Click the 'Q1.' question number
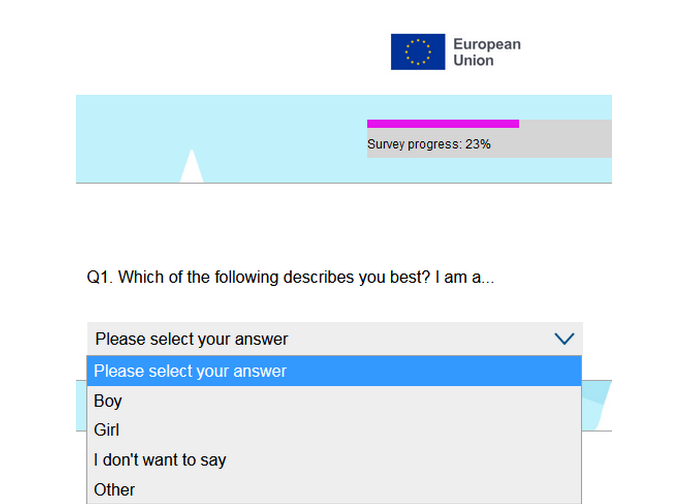This screenshot has height=504, width=690. pos(100,278)
